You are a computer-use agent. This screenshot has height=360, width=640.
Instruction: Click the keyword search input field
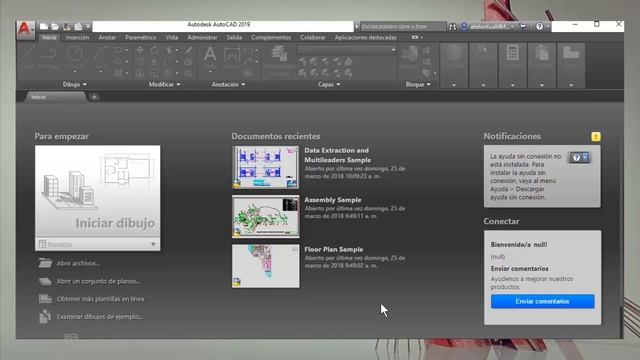click(x=403, y=27)
